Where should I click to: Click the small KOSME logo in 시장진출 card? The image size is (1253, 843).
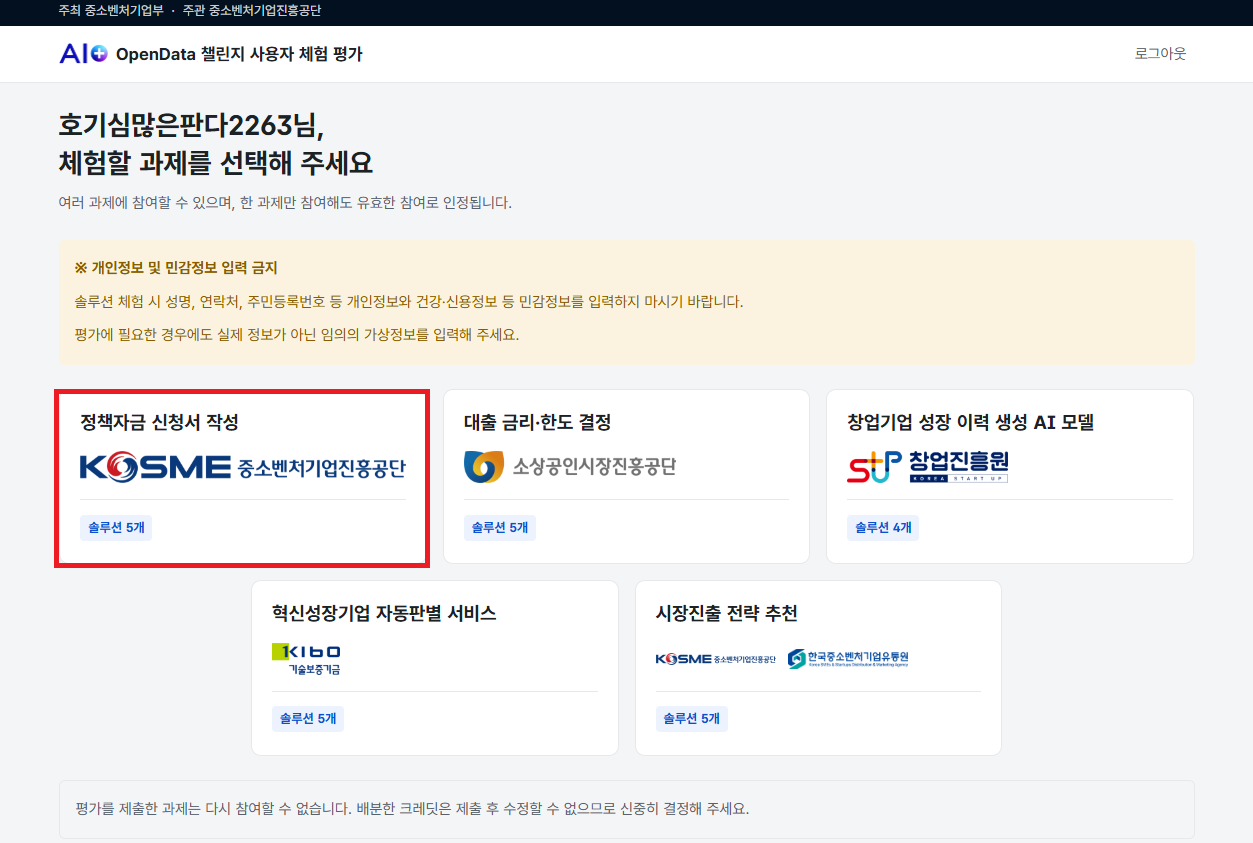(x=716, y=659)
